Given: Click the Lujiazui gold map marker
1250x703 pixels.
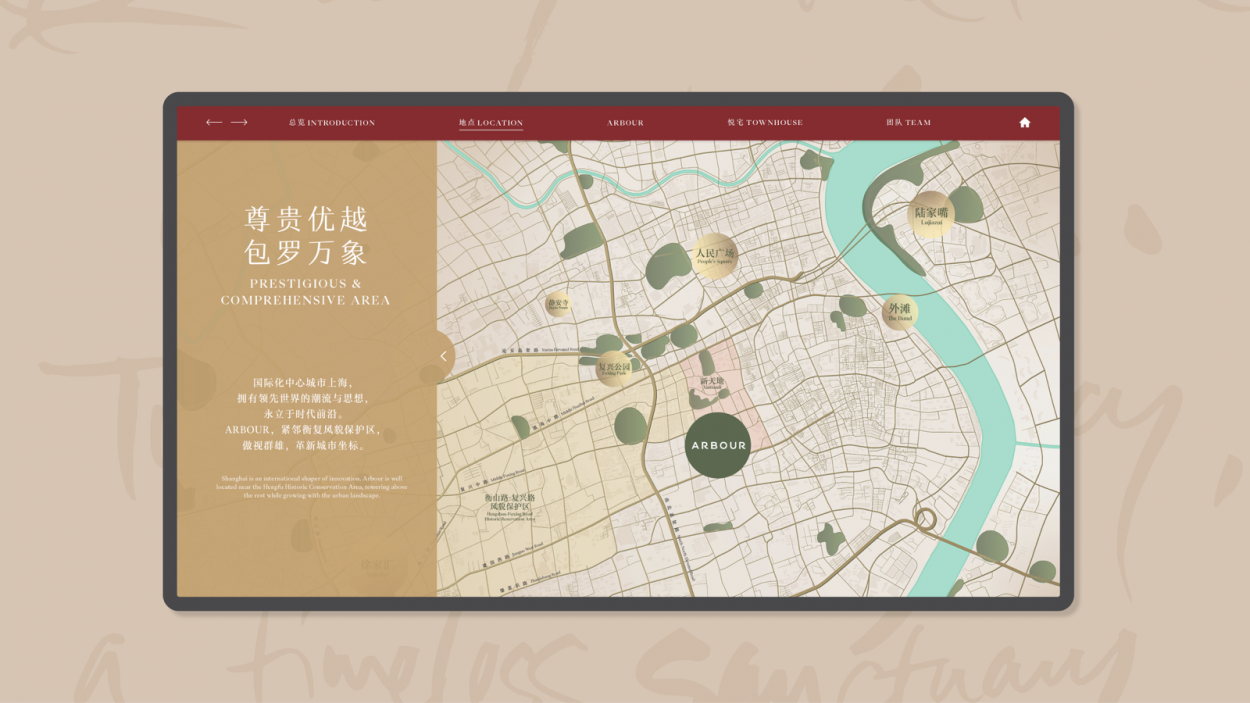Looking at the screenshot, I should pos(931,215).
